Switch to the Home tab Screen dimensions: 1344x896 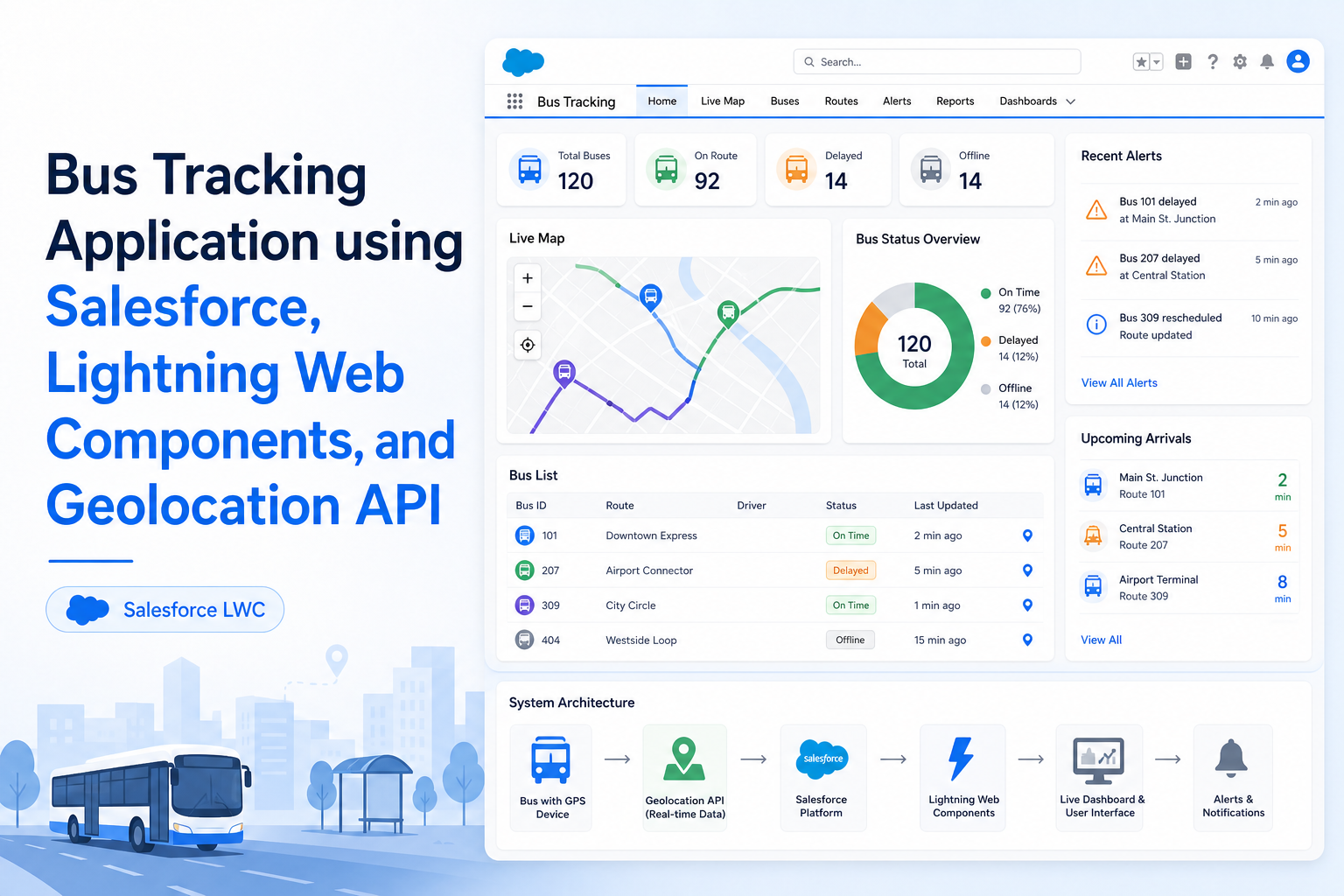662,101
